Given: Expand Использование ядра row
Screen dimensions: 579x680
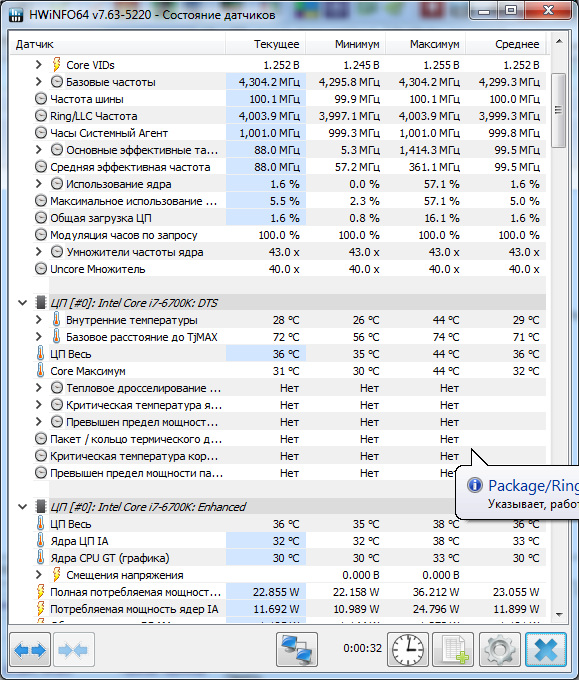Looking at the screenshot, I should tap(39, 184).
